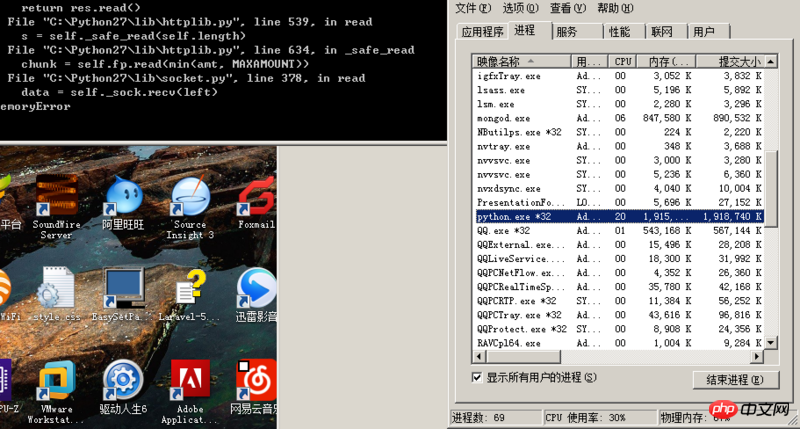
Task: Open the 查看(V) menu
Action: click(x=567, y=8)
